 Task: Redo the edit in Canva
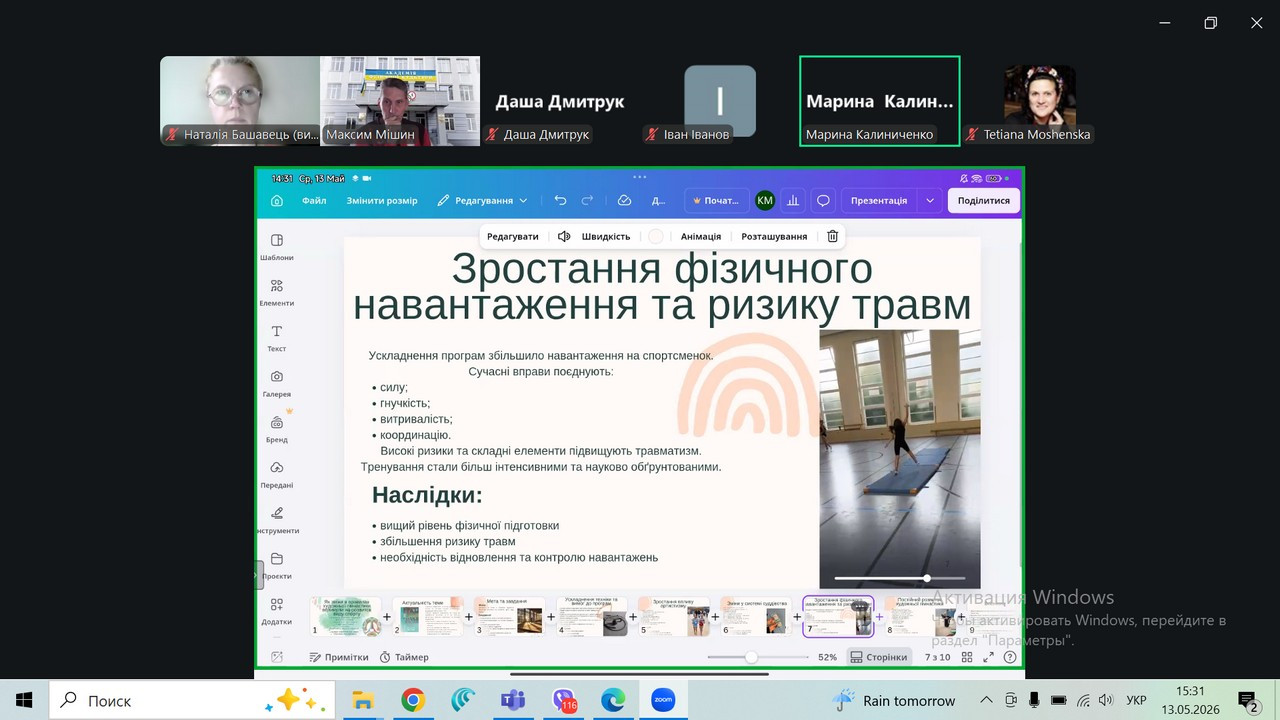(587, 200)
